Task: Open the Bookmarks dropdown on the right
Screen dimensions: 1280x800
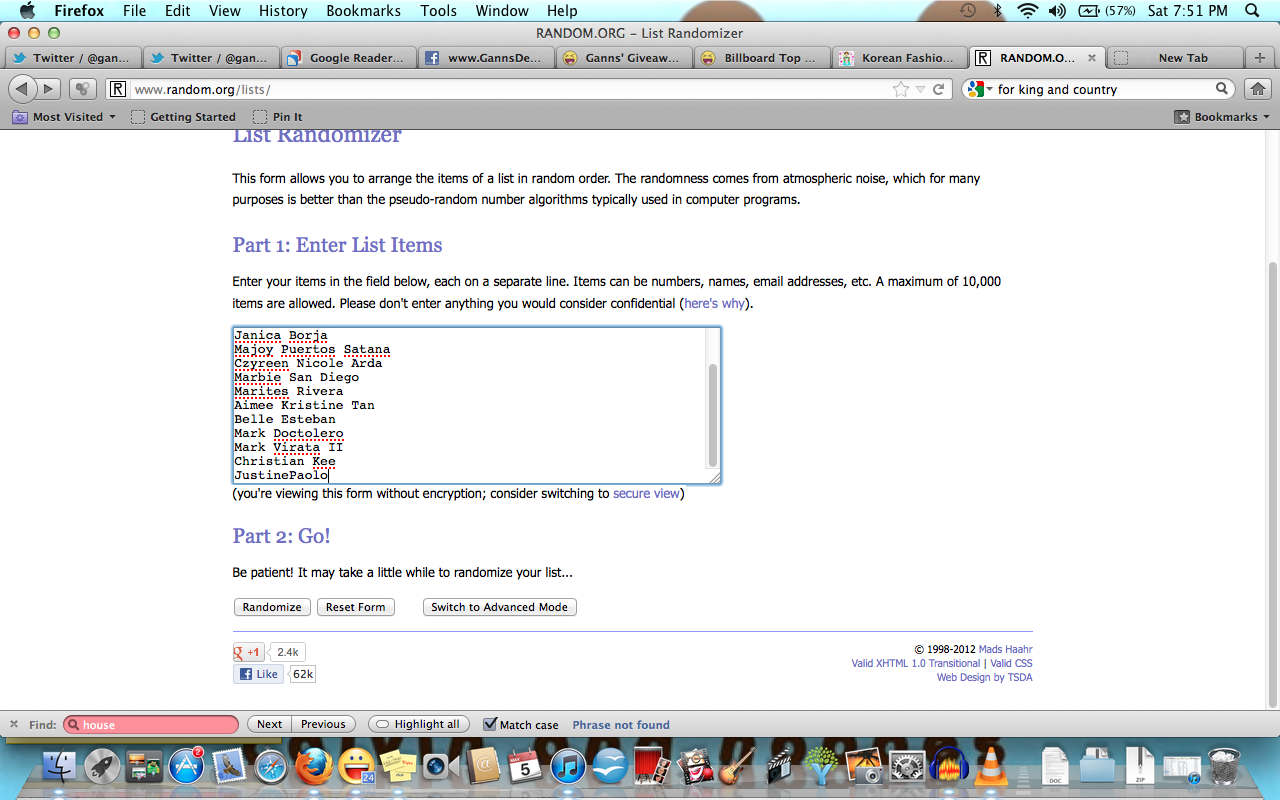Action: coord(1222,117)
